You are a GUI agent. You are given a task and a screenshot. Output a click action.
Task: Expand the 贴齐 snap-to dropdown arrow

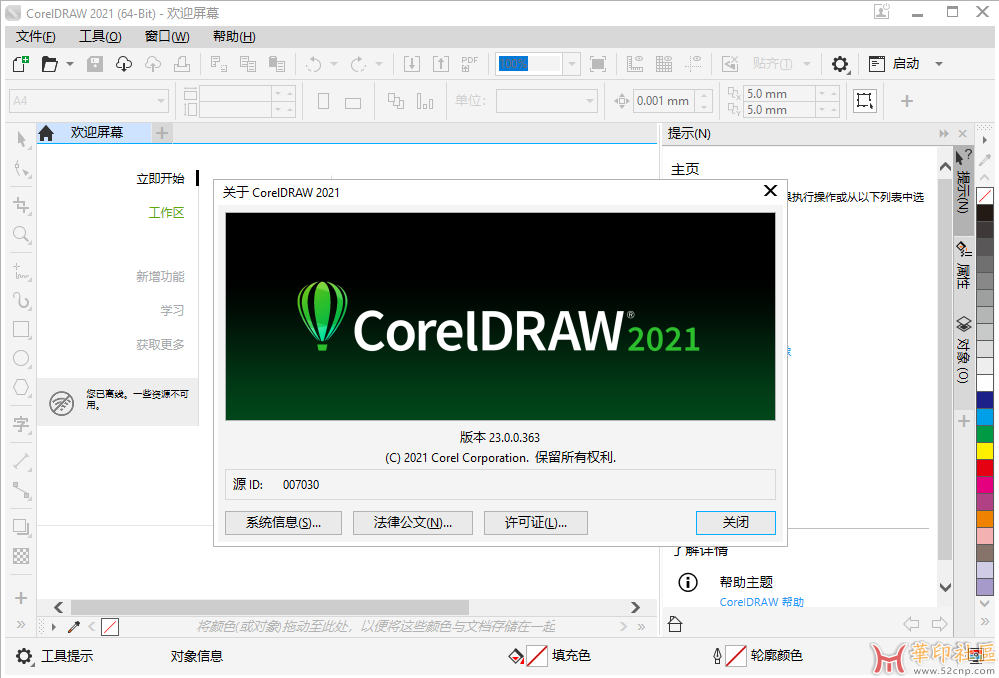point(807,64)
